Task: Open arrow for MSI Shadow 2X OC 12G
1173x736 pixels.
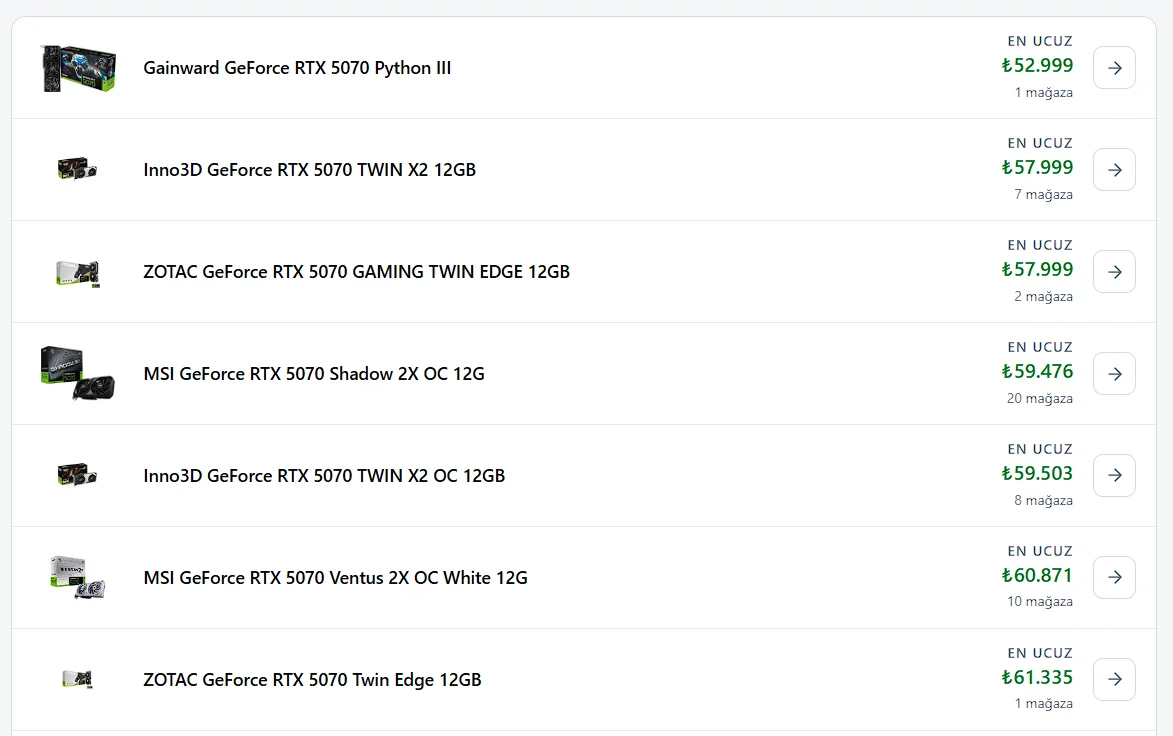Action: (x=1114, y=374)
